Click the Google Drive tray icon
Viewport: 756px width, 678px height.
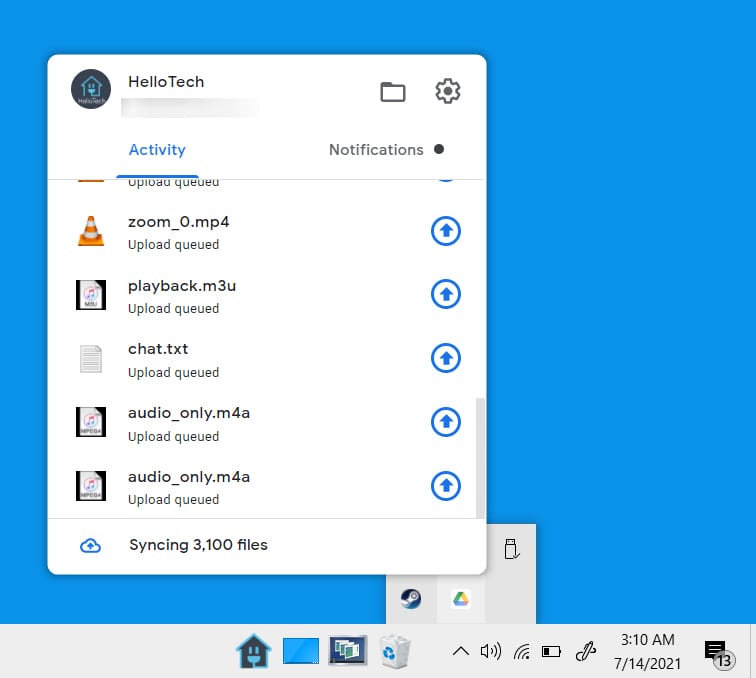(x=461, y=599)
